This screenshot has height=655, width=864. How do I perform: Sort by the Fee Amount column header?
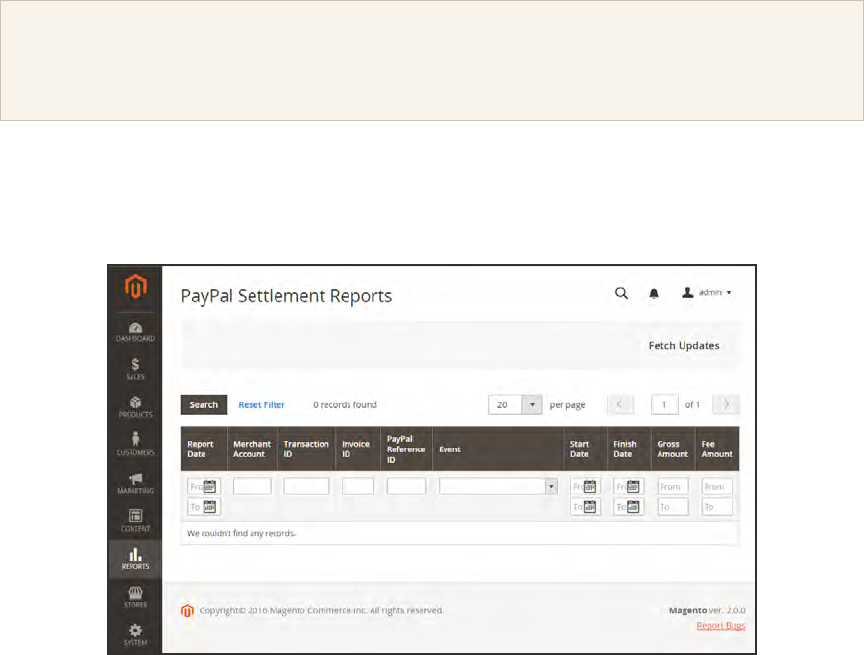click(717, 449)
